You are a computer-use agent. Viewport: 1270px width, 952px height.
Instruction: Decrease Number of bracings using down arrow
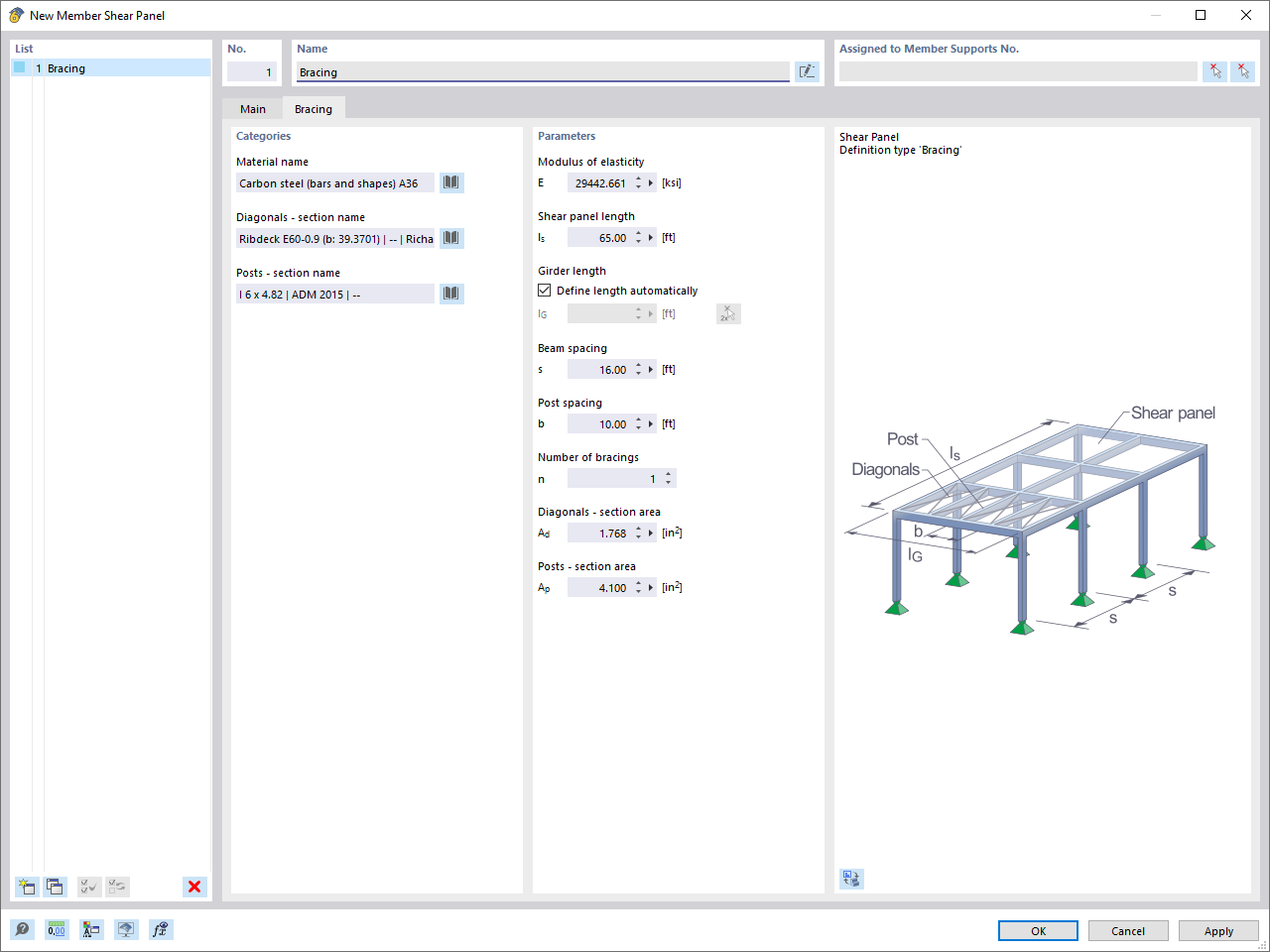(668, 482)
